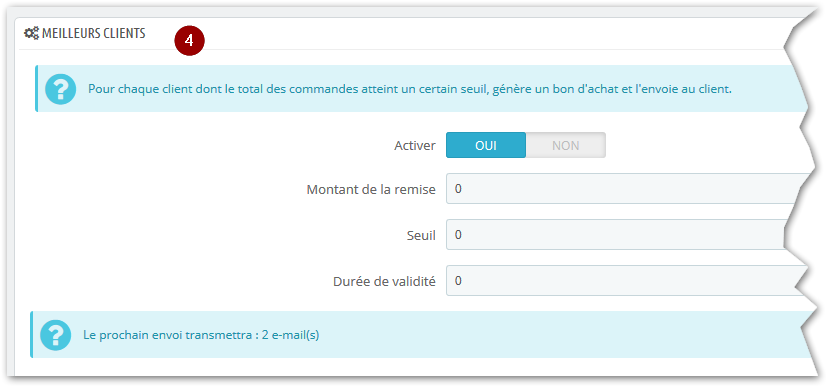Image resolution: width=829 pixels, height=387 pixels.
Task: Click the word "seuil" in the blue description banner
Action: 473,89
